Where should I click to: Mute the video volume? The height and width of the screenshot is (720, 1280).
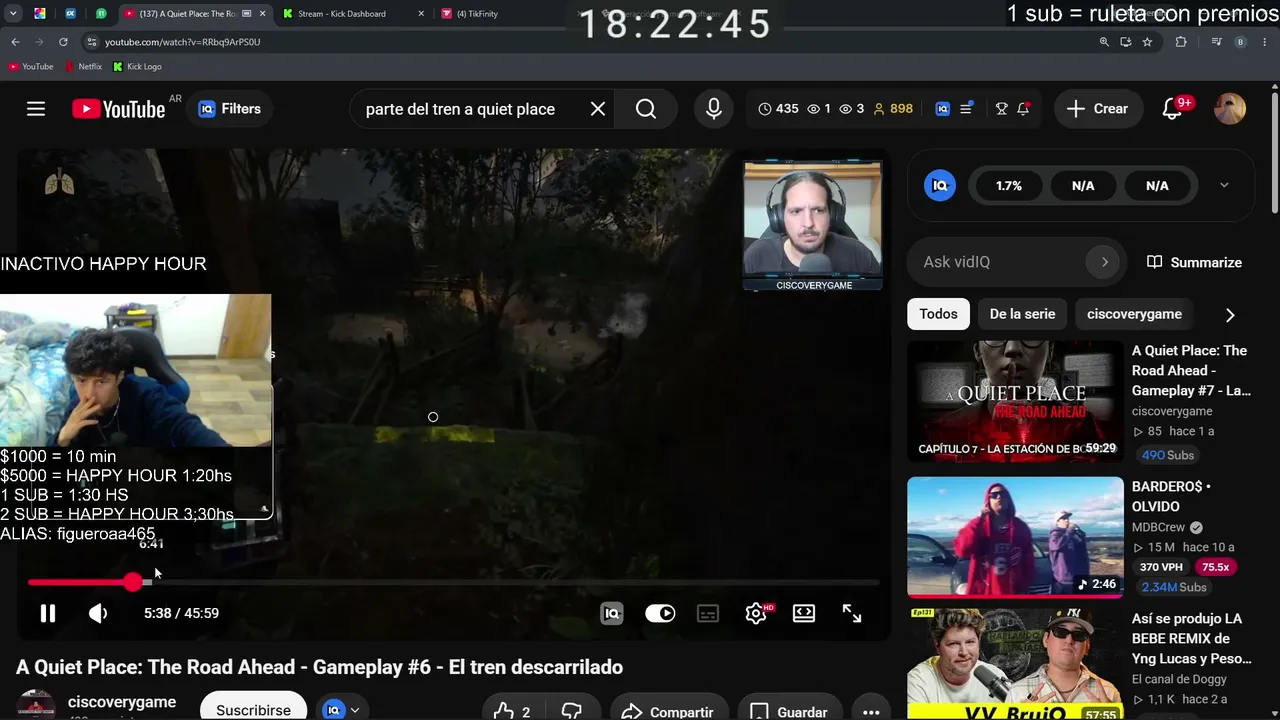pyautogui.click(x=98, y=613)
